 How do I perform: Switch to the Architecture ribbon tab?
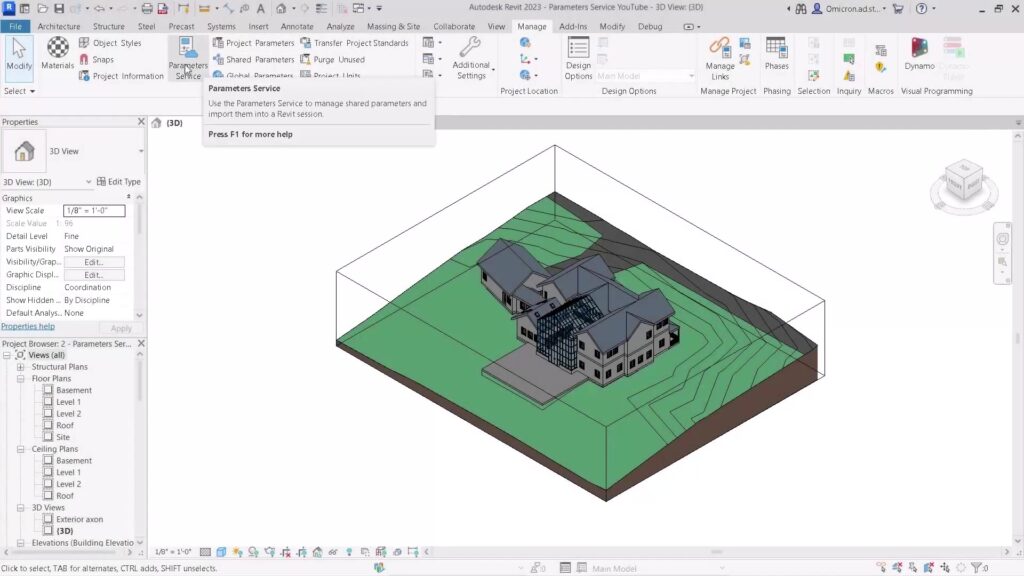coord(59,26)
